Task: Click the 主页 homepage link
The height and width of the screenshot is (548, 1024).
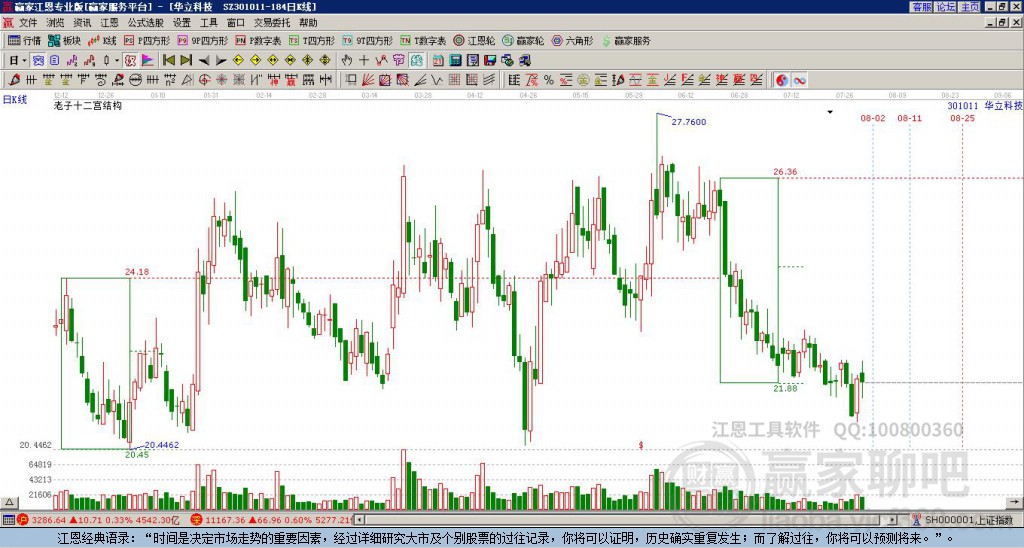Action: tap(970, 7)
